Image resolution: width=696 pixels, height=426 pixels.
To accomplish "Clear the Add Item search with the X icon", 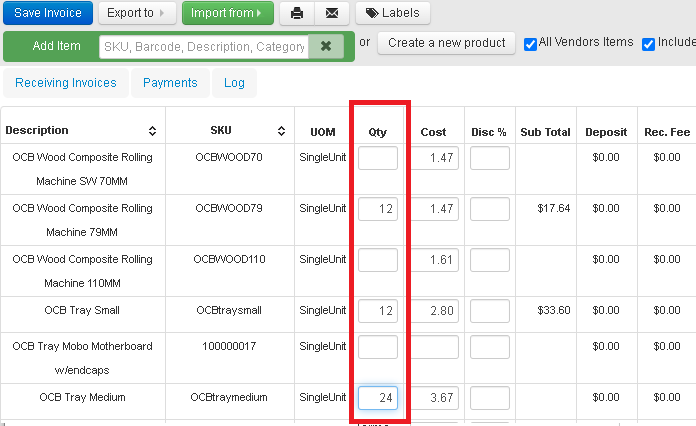I will pyautogui.click(x=326, y=46).
